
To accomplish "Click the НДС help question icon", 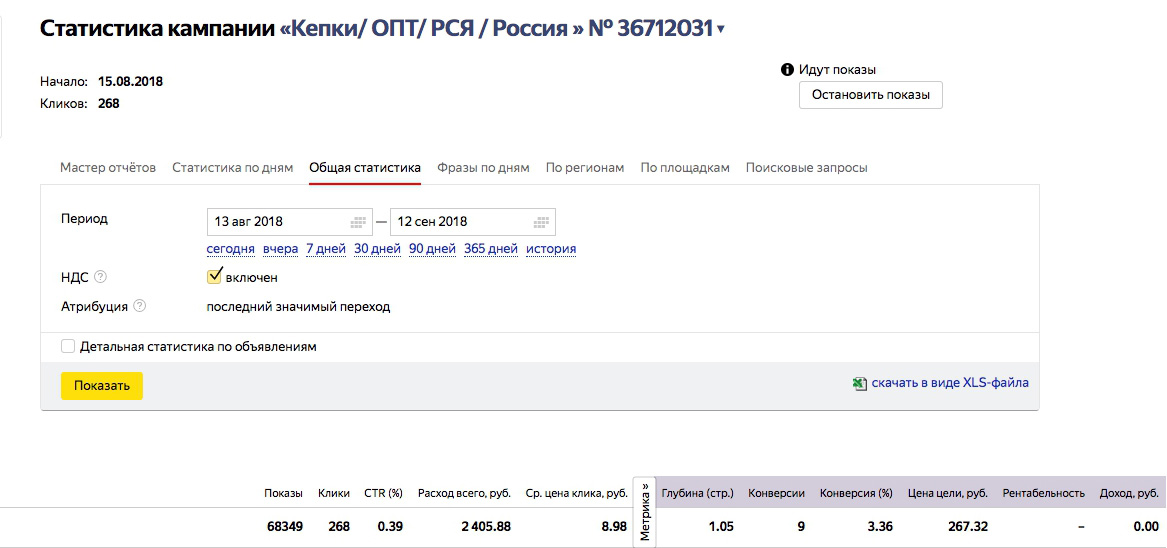I will (x=100, y=277).
